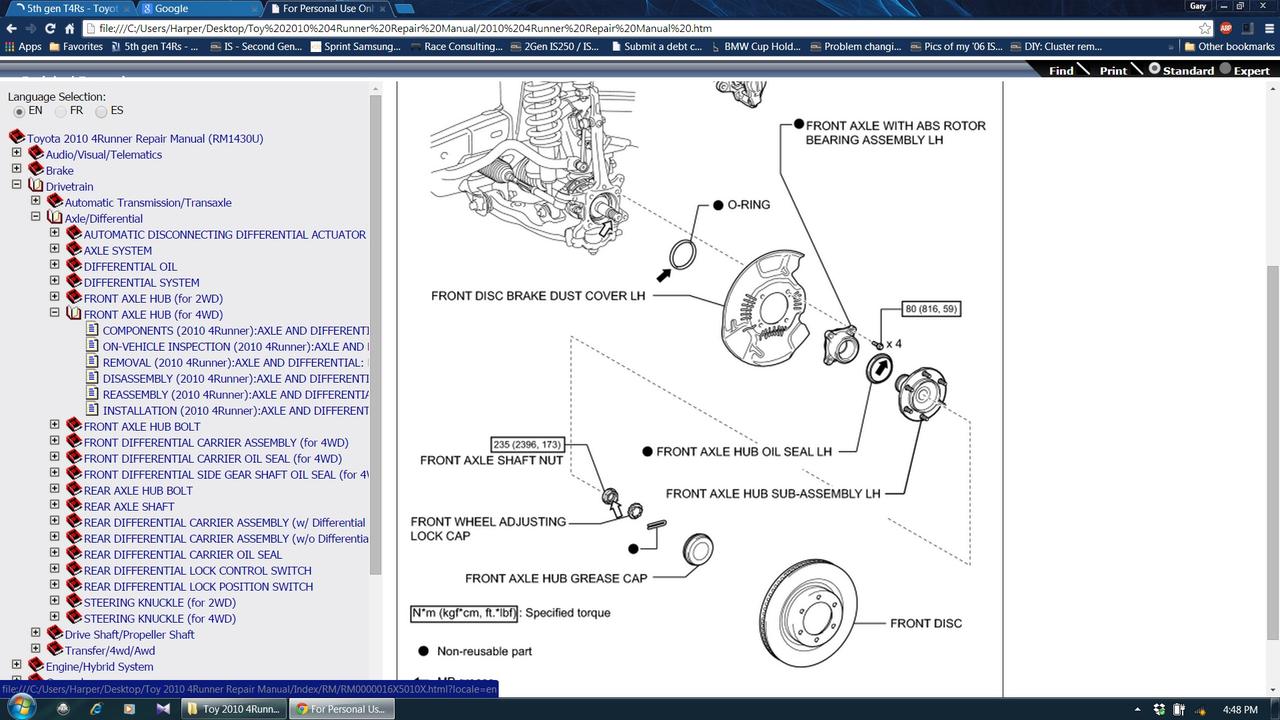Click the address bar URL field
1280x720 pixels.
640,28
